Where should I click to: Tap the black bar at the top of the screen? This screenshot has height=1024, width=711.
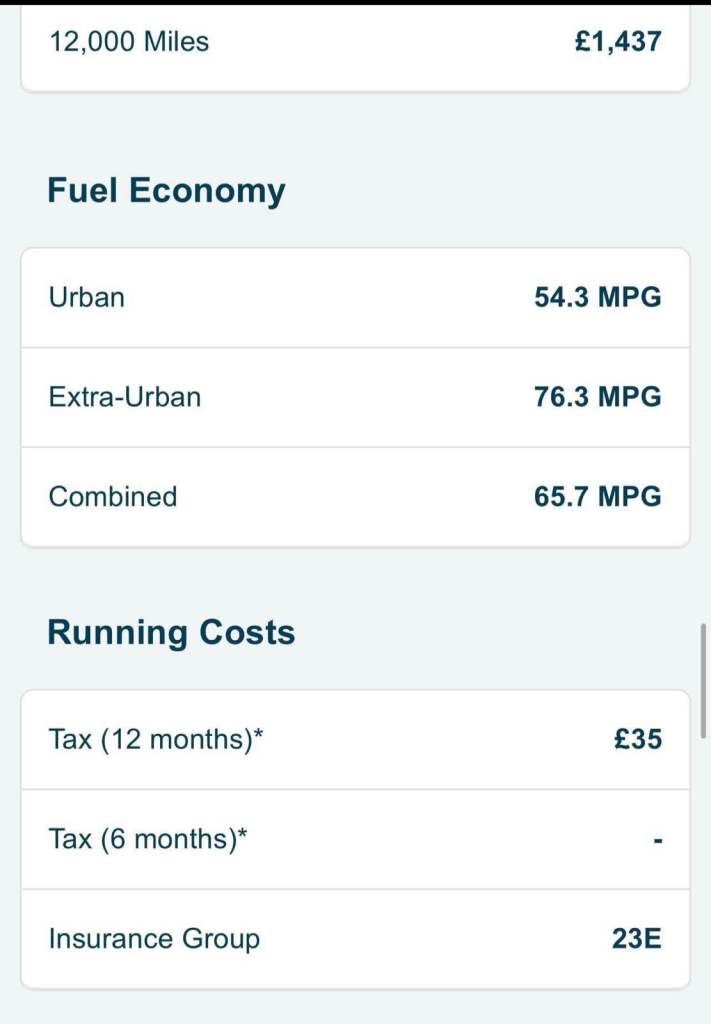(355, 3)
